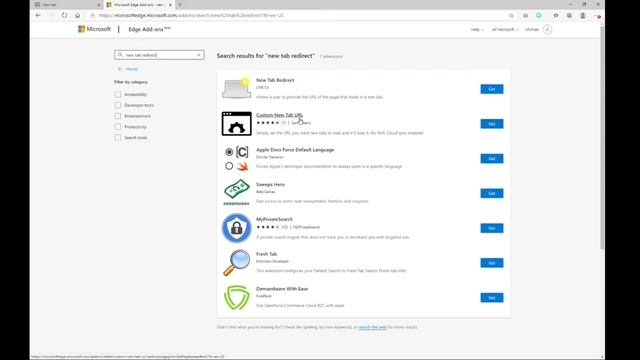This screenshot has height=360, width=640.
Task: Open the New Tab Redirect extension thumbnail
Action: [x=236, y=88]
